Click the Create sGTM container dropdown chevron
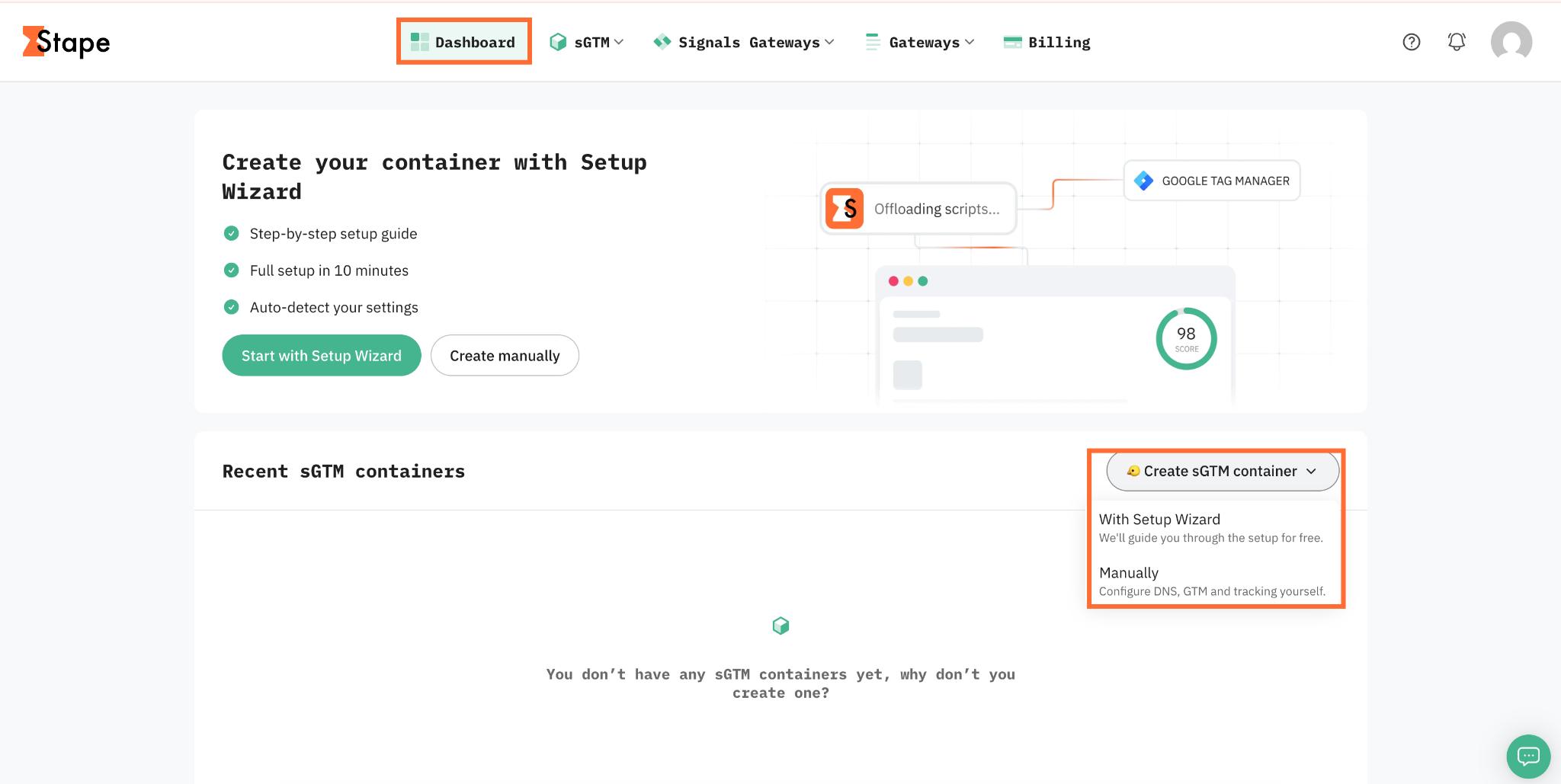 click(x=1311, y=472)
